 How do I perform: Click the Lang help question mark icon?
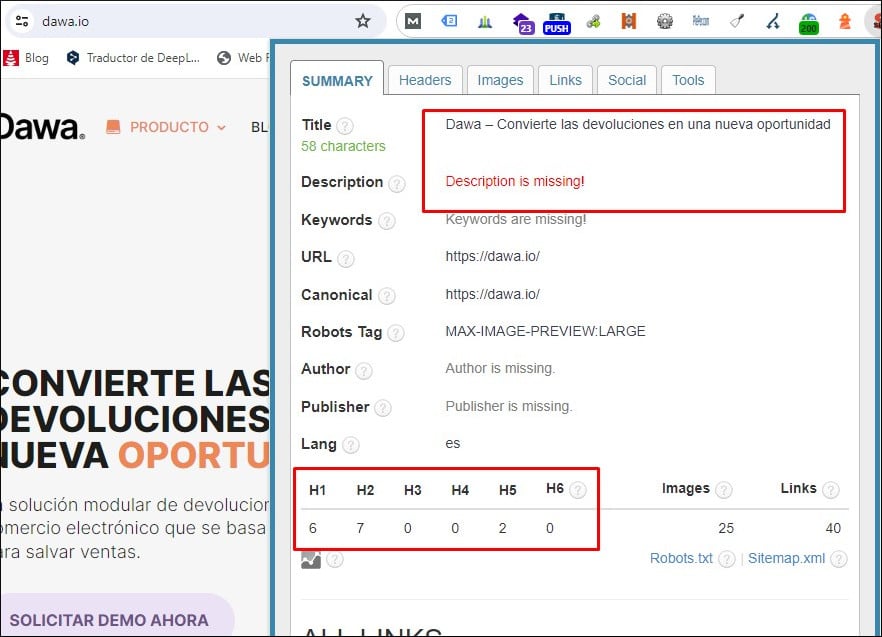coord(350,445)
